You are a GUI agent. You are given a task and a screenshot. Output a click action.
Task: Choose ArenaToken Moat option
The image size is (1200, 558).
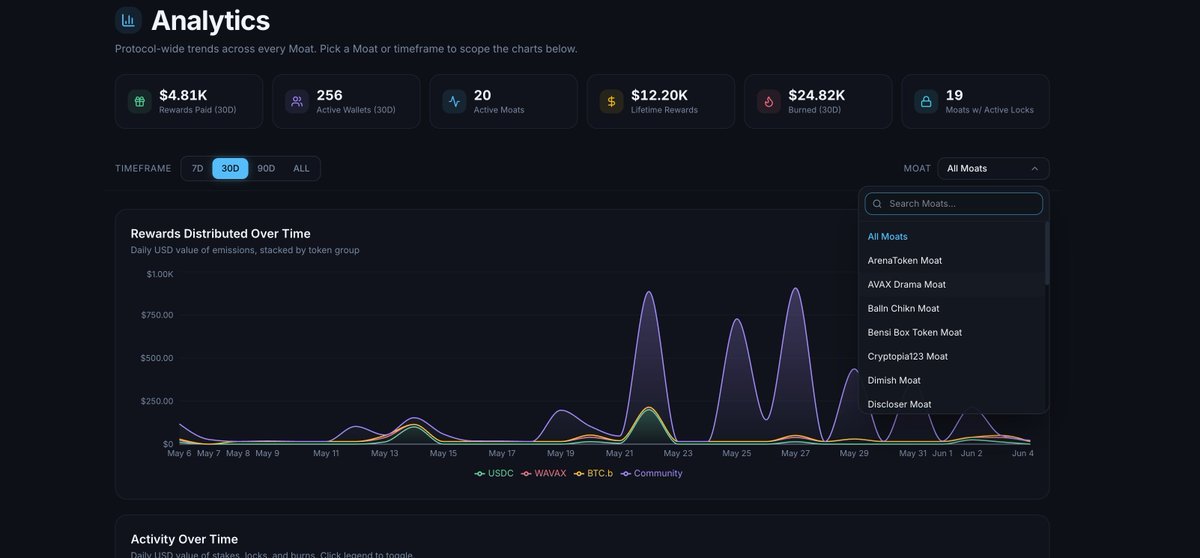(951, 260)
